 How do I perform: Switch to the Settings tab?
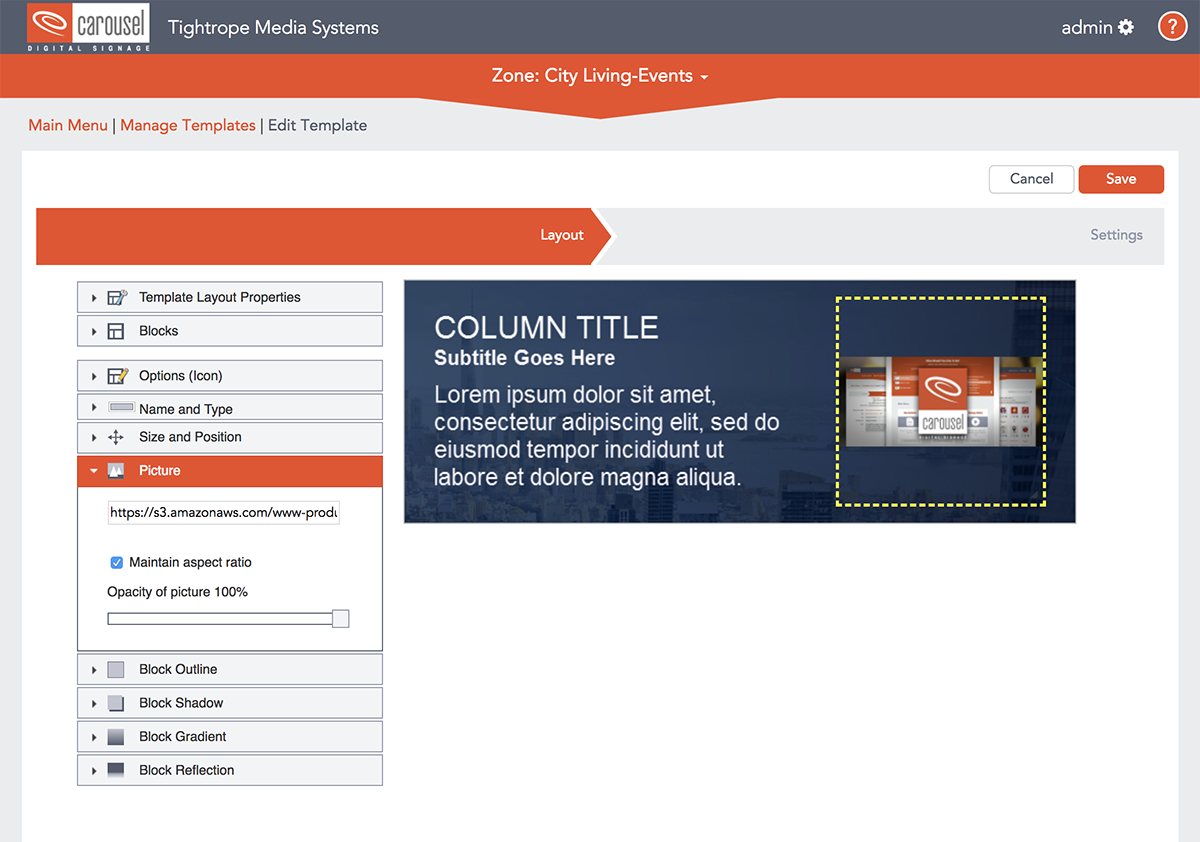click(x=1116, y=235)
